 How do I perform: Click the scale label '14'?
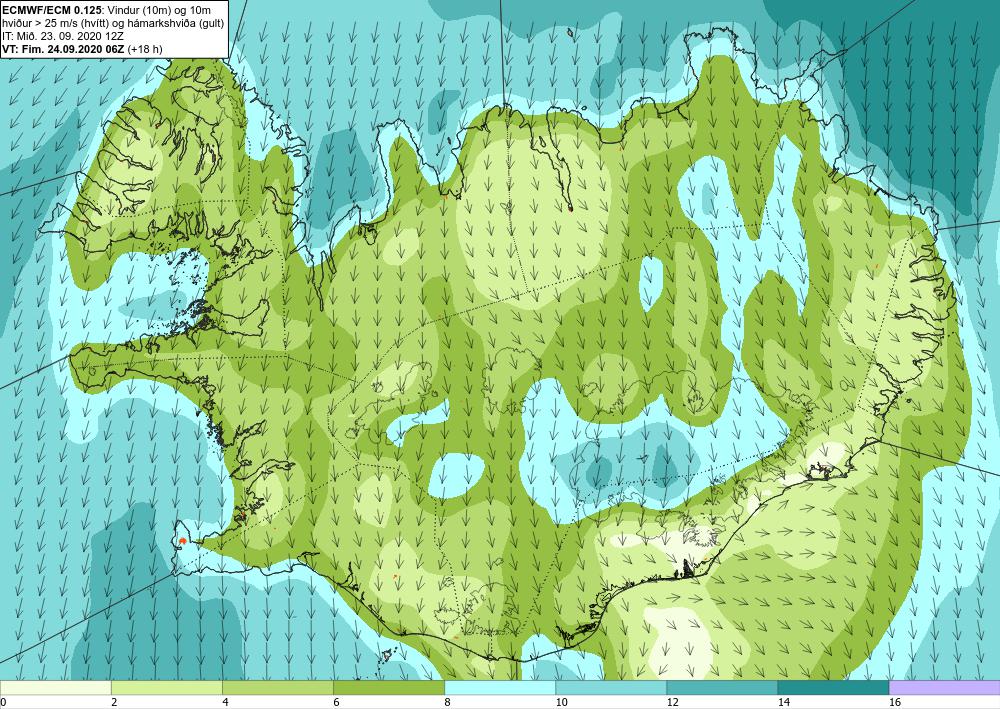click(x=783, y=703)
